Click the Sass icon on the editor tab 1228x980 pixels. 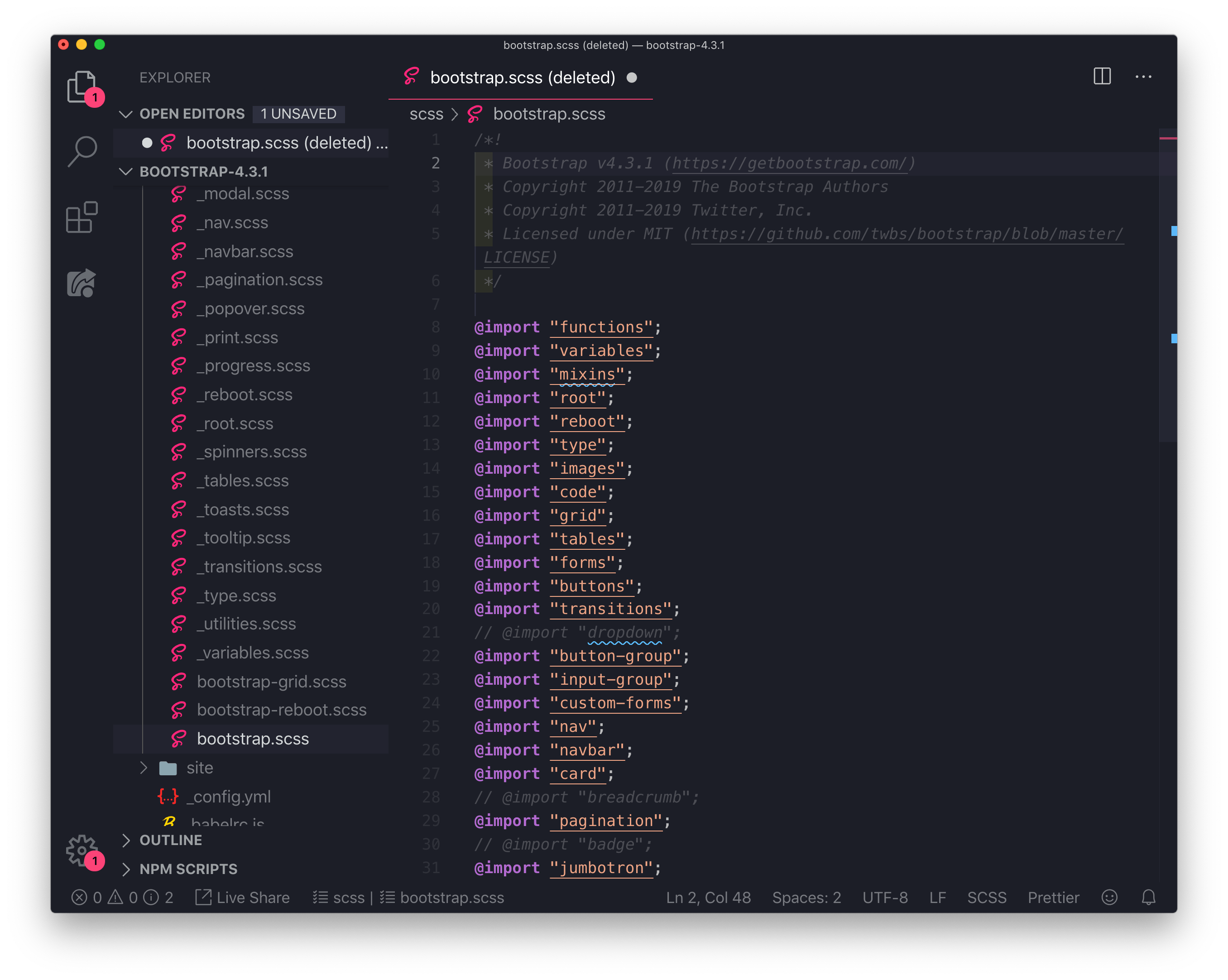(412, 77)
